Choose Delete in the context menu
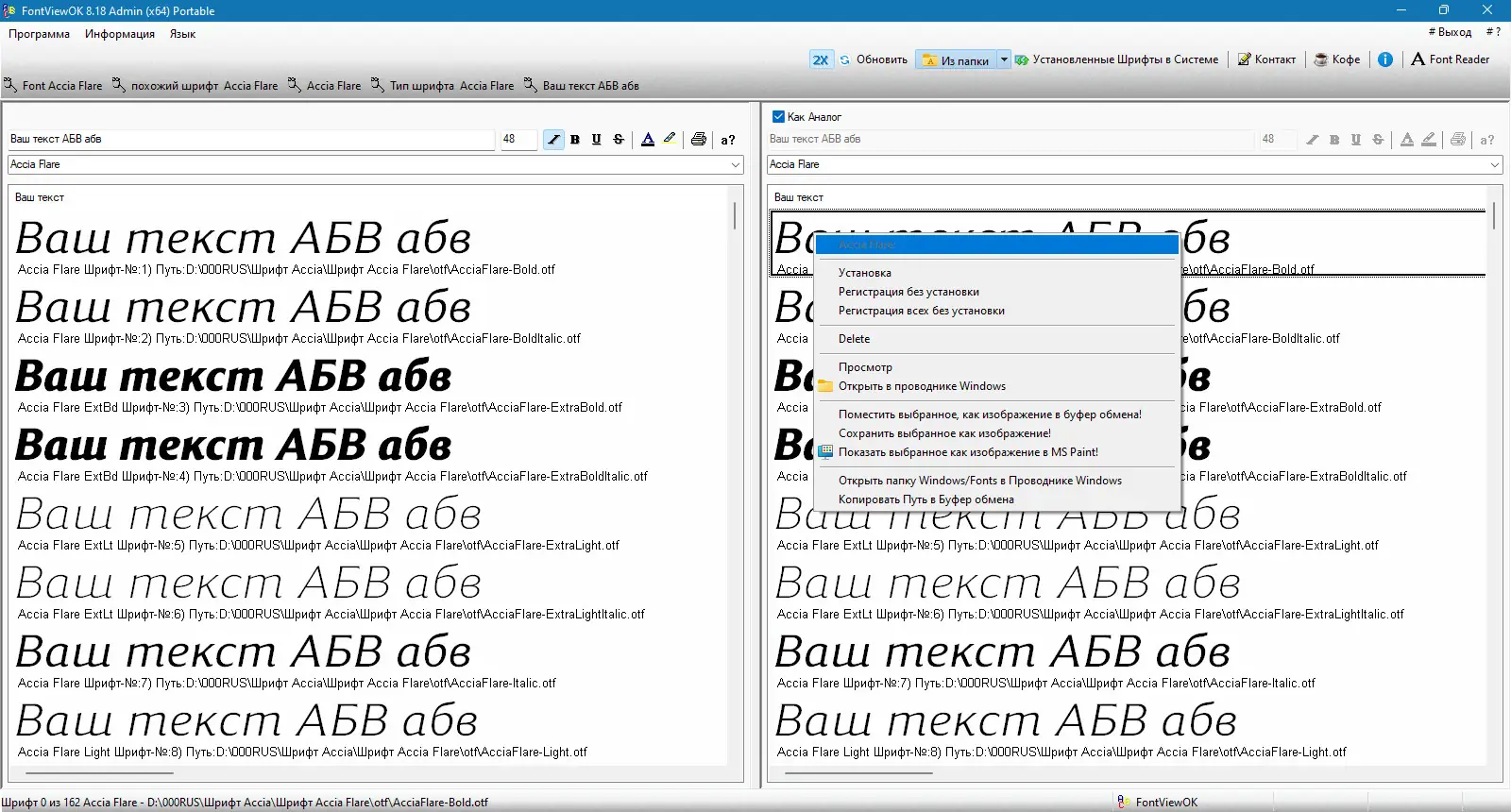This screenshot has height=812, width=1511. [997, 339]
